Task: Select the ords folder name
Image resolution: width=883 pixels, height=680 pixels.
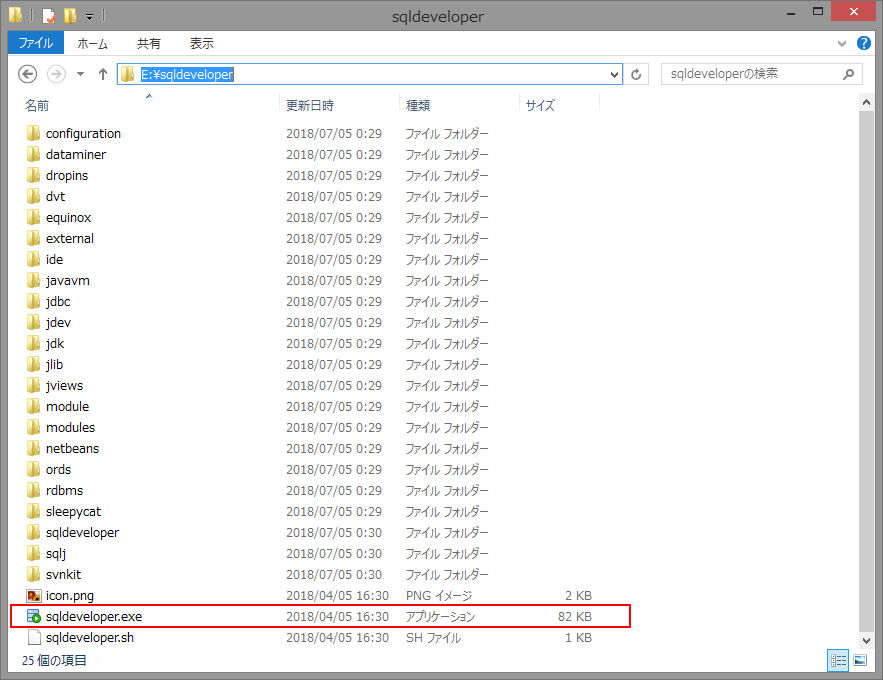Action: (59, 469)
